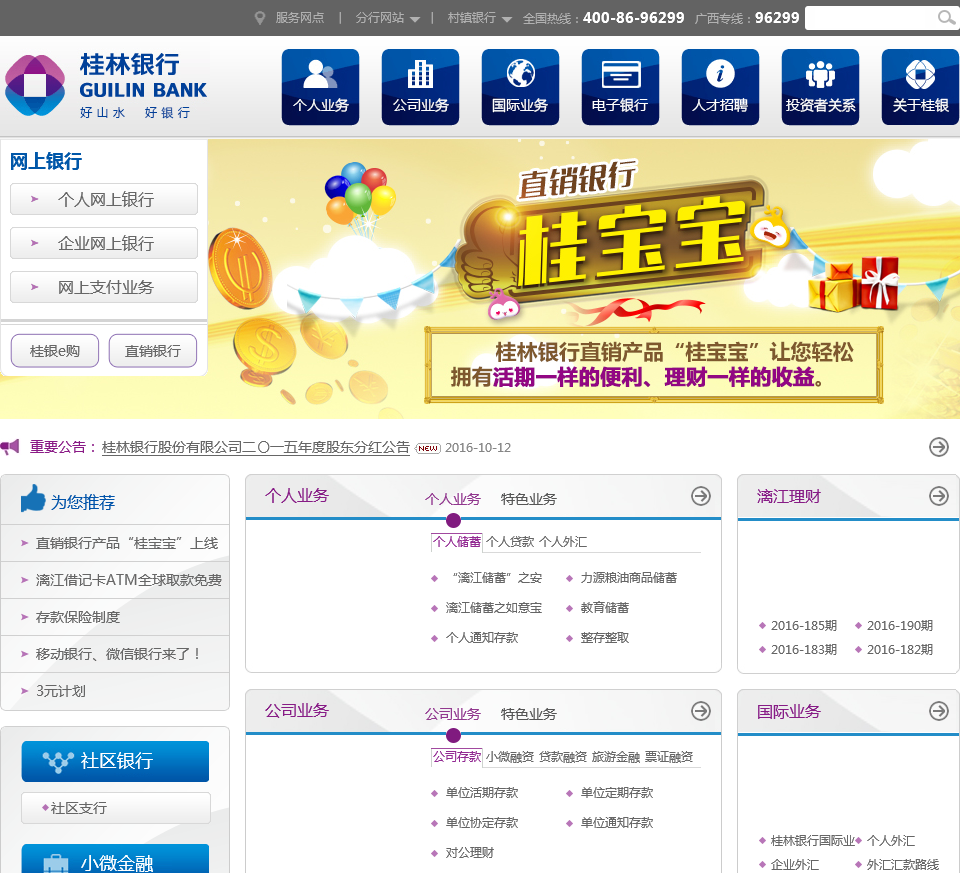Open the 国际业务 globe tile
This screenshot has height=873, width=960.
520,87
